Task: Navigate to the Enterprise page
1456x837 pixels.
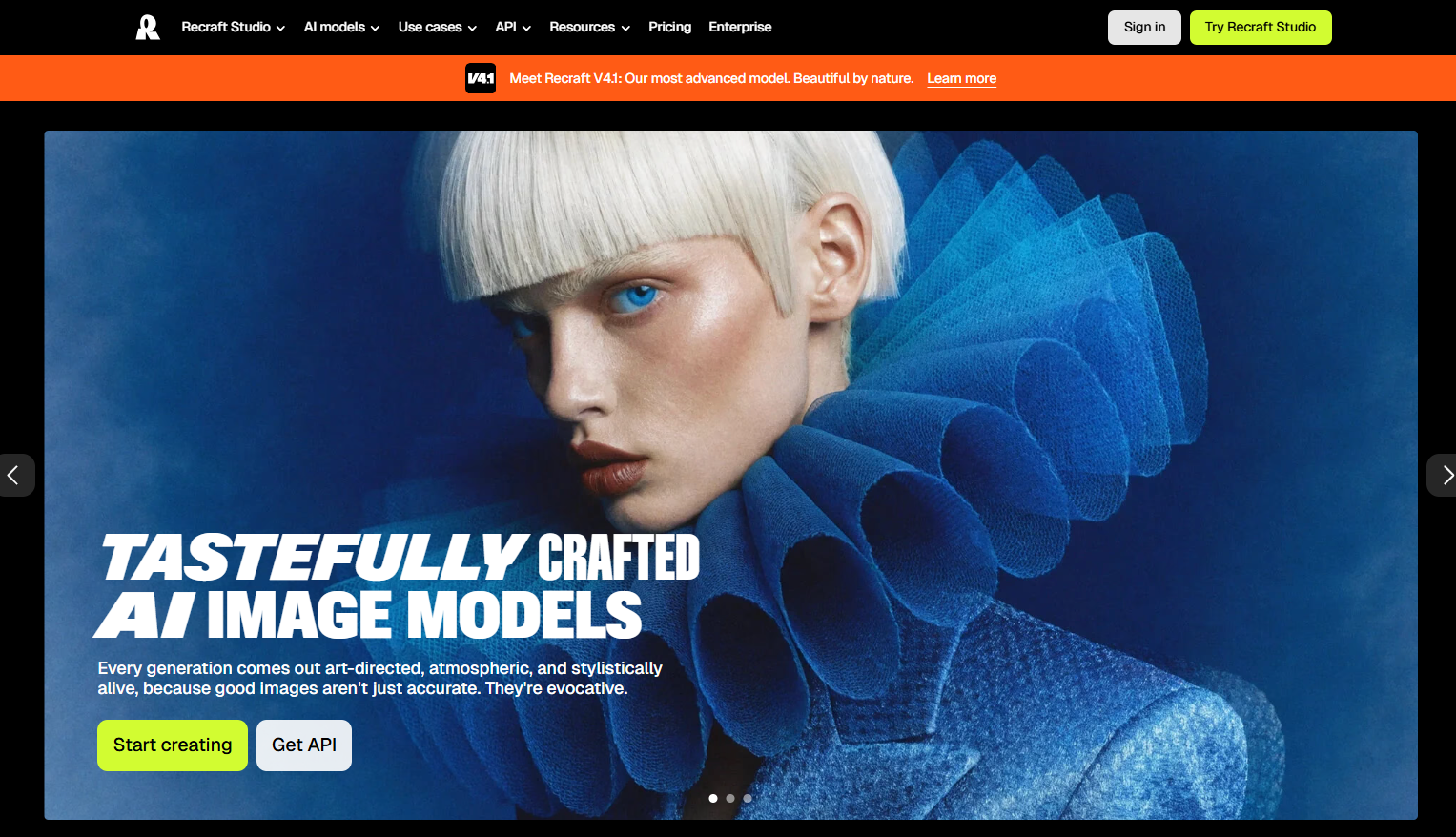Action: [x=740, y=27]
